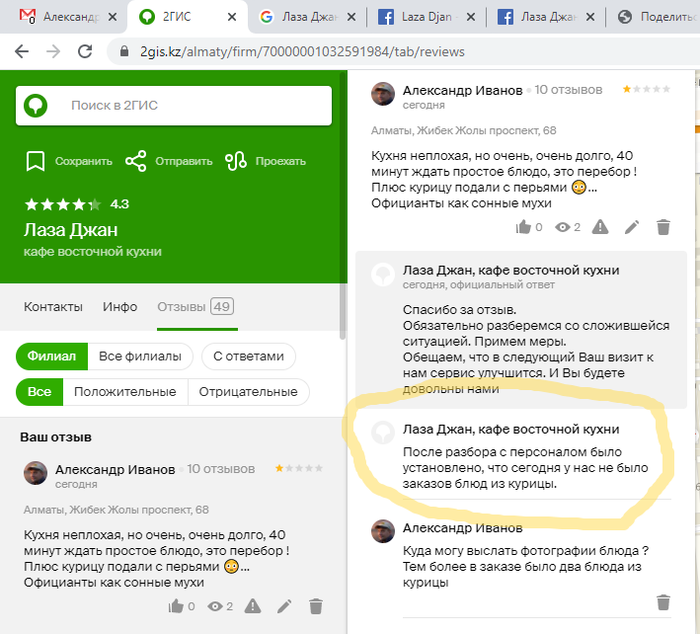Delete the last comment by Александр Иванов
This screenshot has height=634, width=700.
point(662,602)
